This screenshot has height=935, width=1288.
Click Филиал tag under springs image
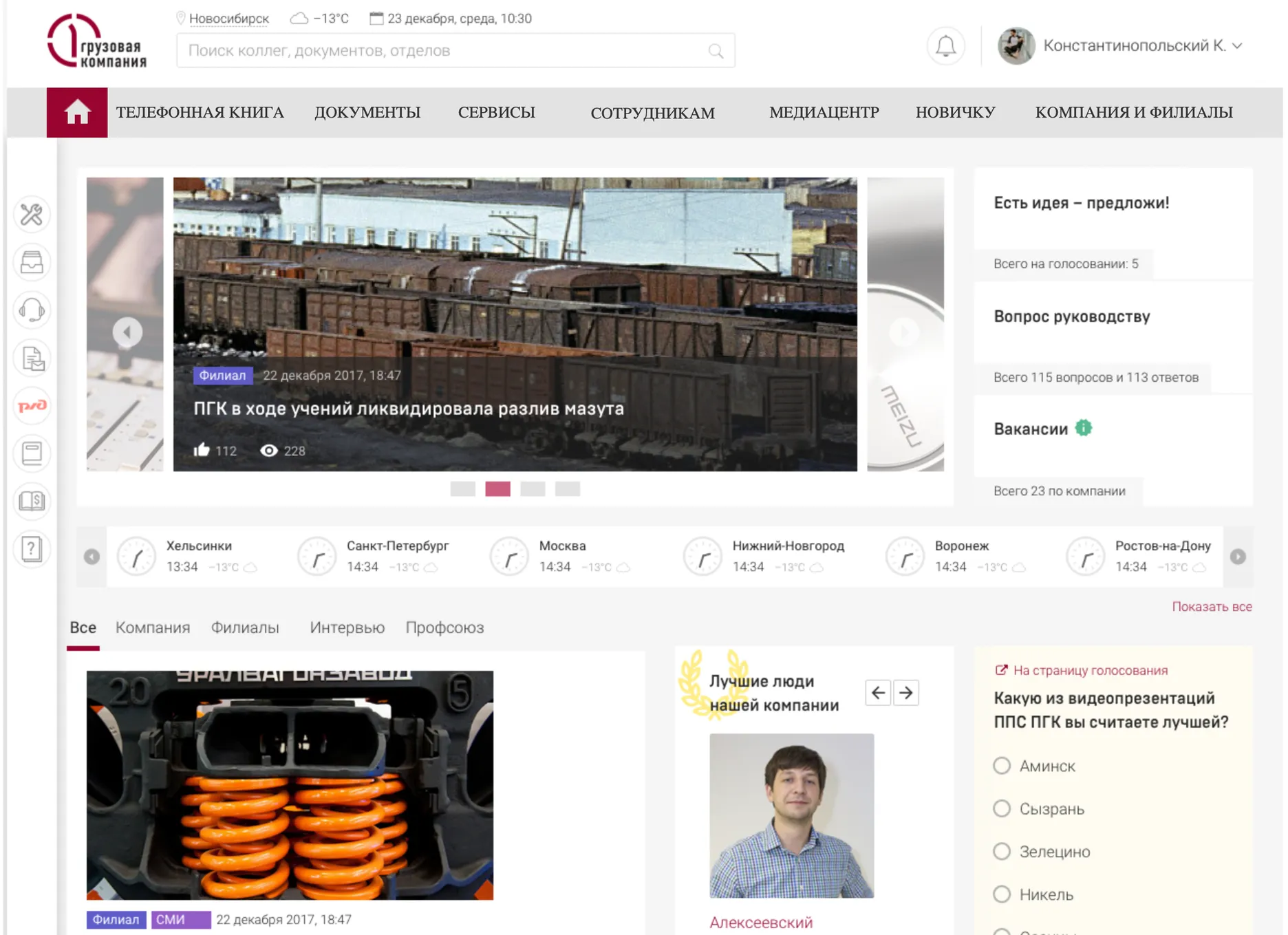116,920
